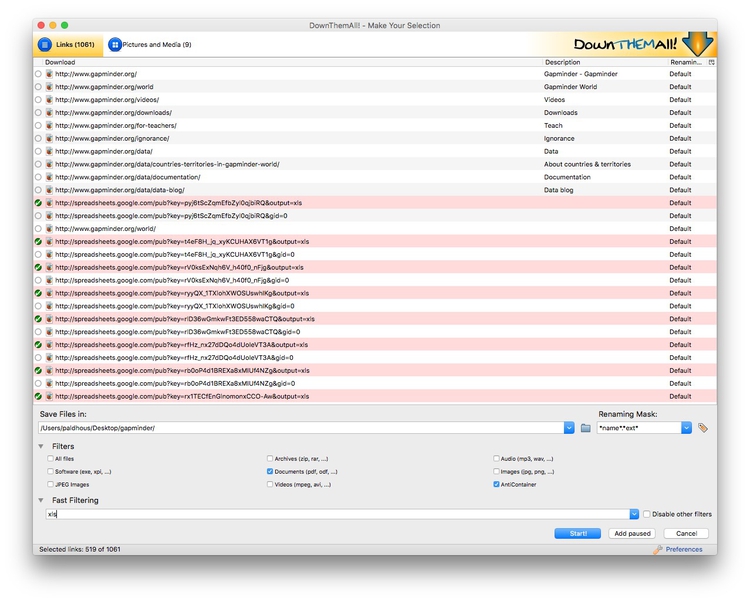The width and height of the screenshot is (750, 602).
Task: Click the Add paused button
Action: tap(632, 534)
